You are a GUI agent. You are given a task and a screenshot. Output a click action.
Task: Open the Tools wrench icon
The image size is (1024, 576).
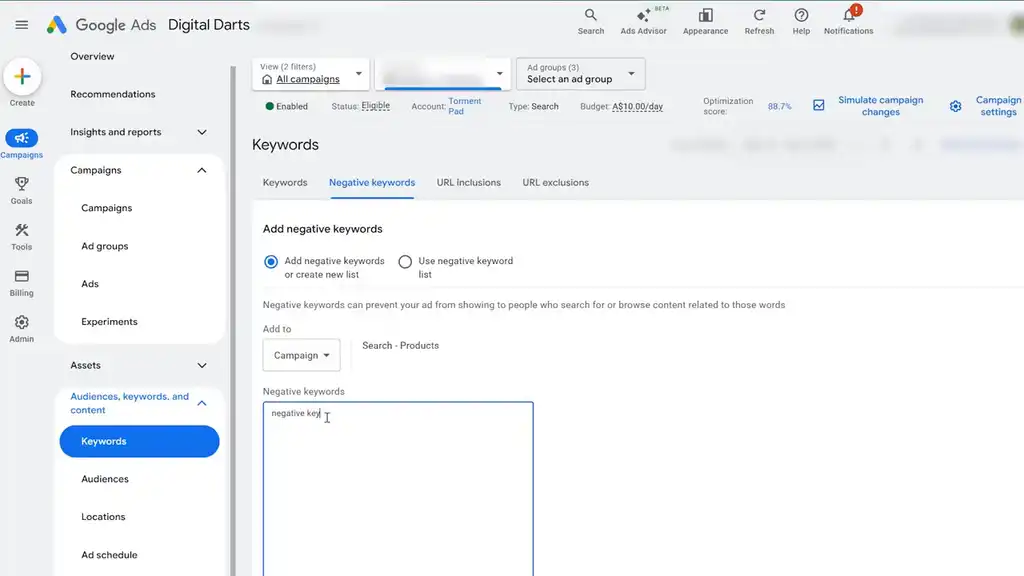(x=22, y=230)
